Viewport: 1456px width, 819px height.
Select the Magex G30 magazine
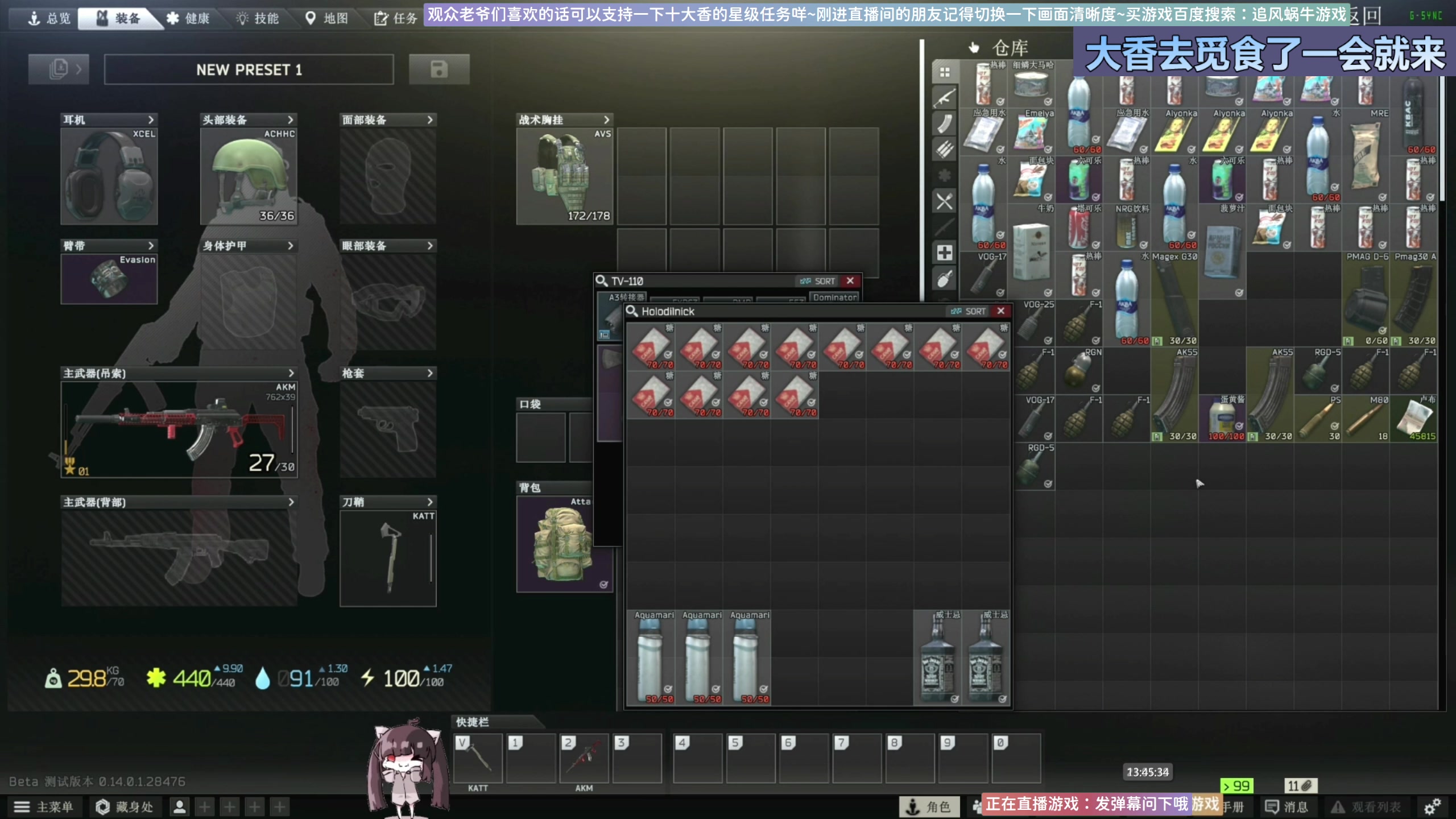[1175, 299]
